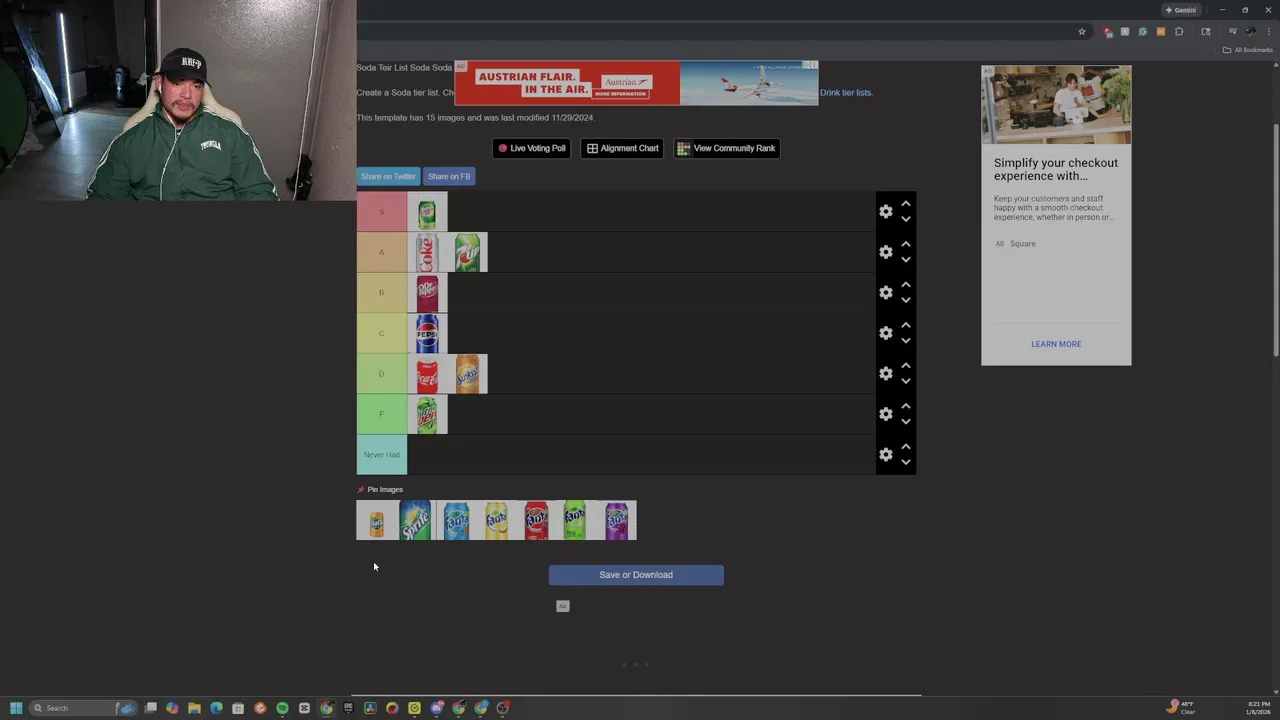The width and height of the screenshot is (1280, 720).
Task: Open the Chrome three-dot menu
Action: 1269,32
